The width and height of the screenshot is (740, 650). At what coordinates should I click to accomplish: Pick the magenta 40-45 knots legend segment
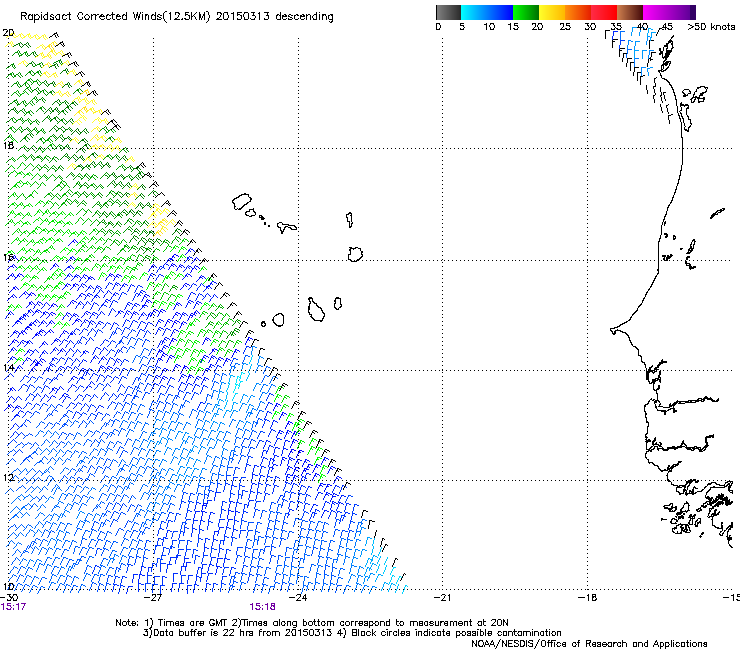pos(656,12)
